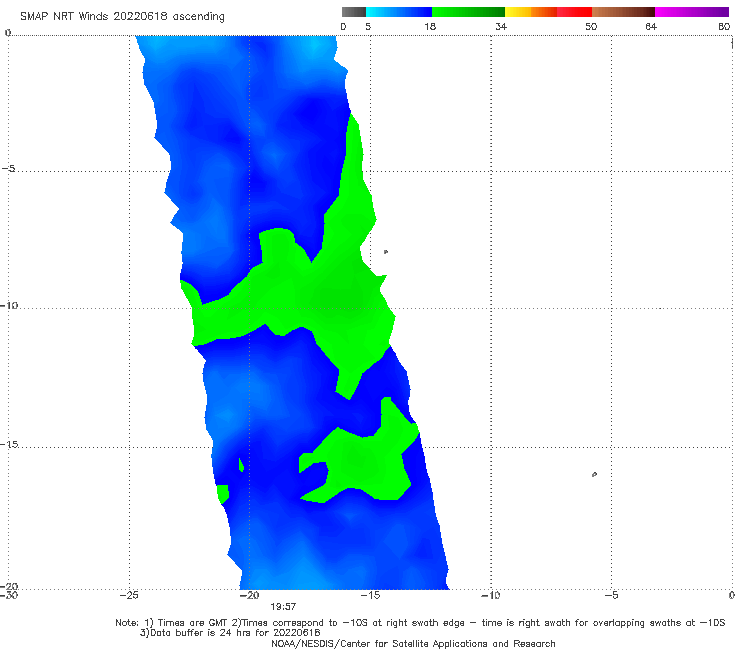740x650 pixels.
Task: Click the small island marker near 6W 16S
Action: (594, 474)
